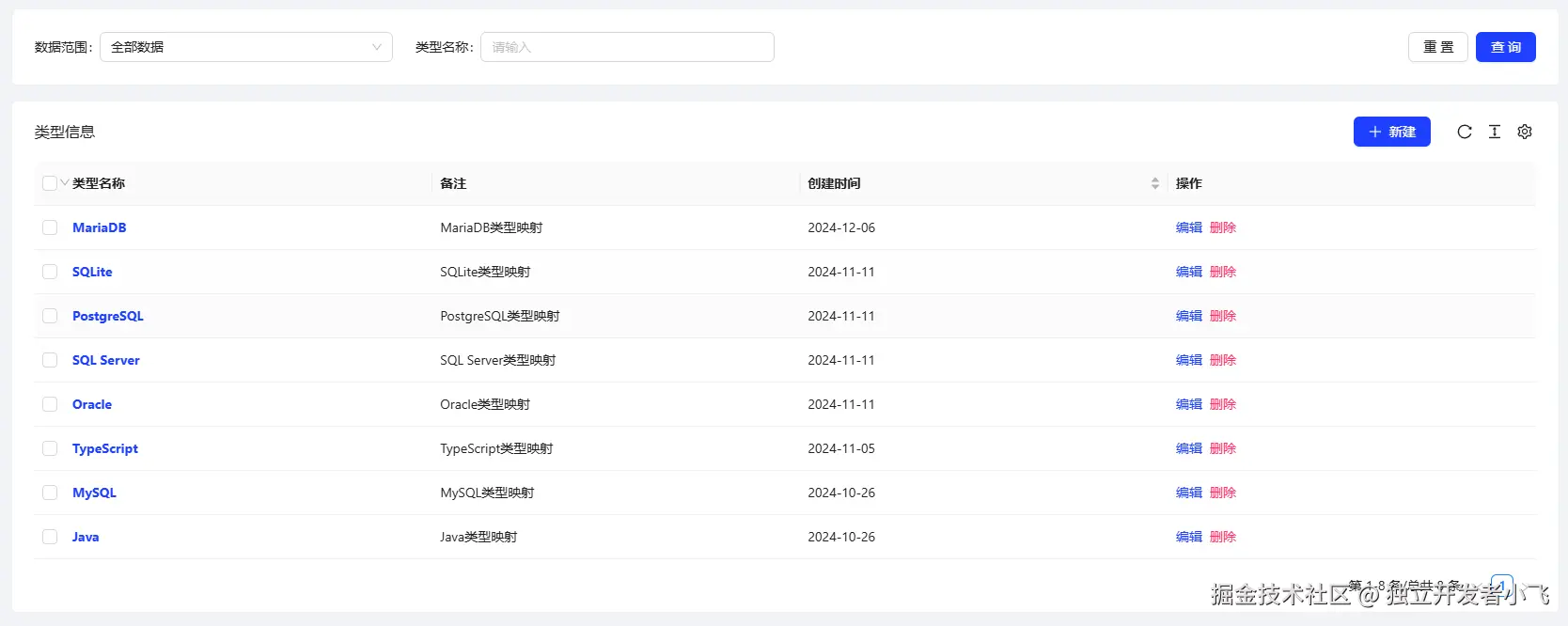Click the 新建 button

(x=1392, y=132)
